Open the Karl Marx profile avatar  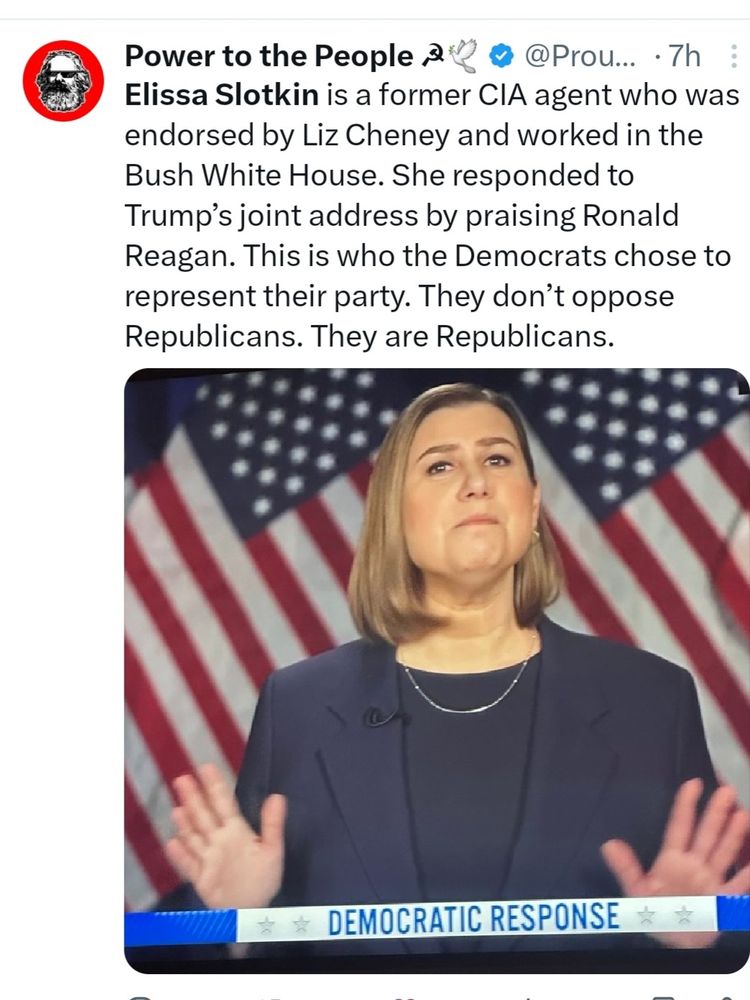pos(63,80)
